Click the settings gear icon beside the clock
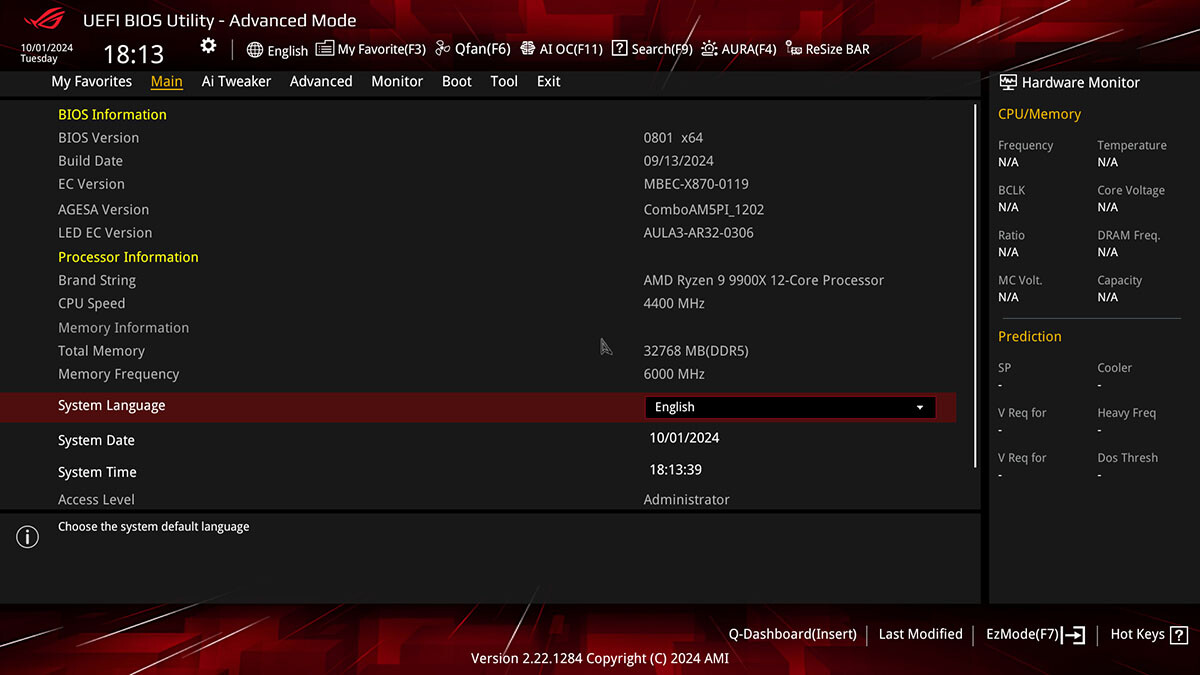The height and width of the screenshot is (675, 1200). (x=208, y=46)
